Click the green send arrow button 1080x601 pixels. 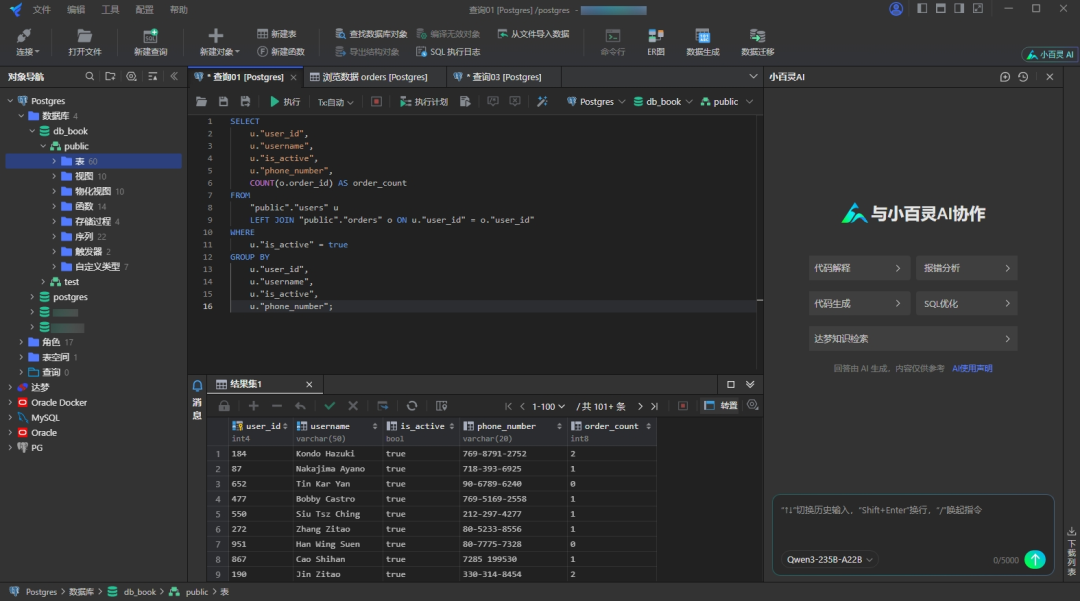[x=1035, y=560]
